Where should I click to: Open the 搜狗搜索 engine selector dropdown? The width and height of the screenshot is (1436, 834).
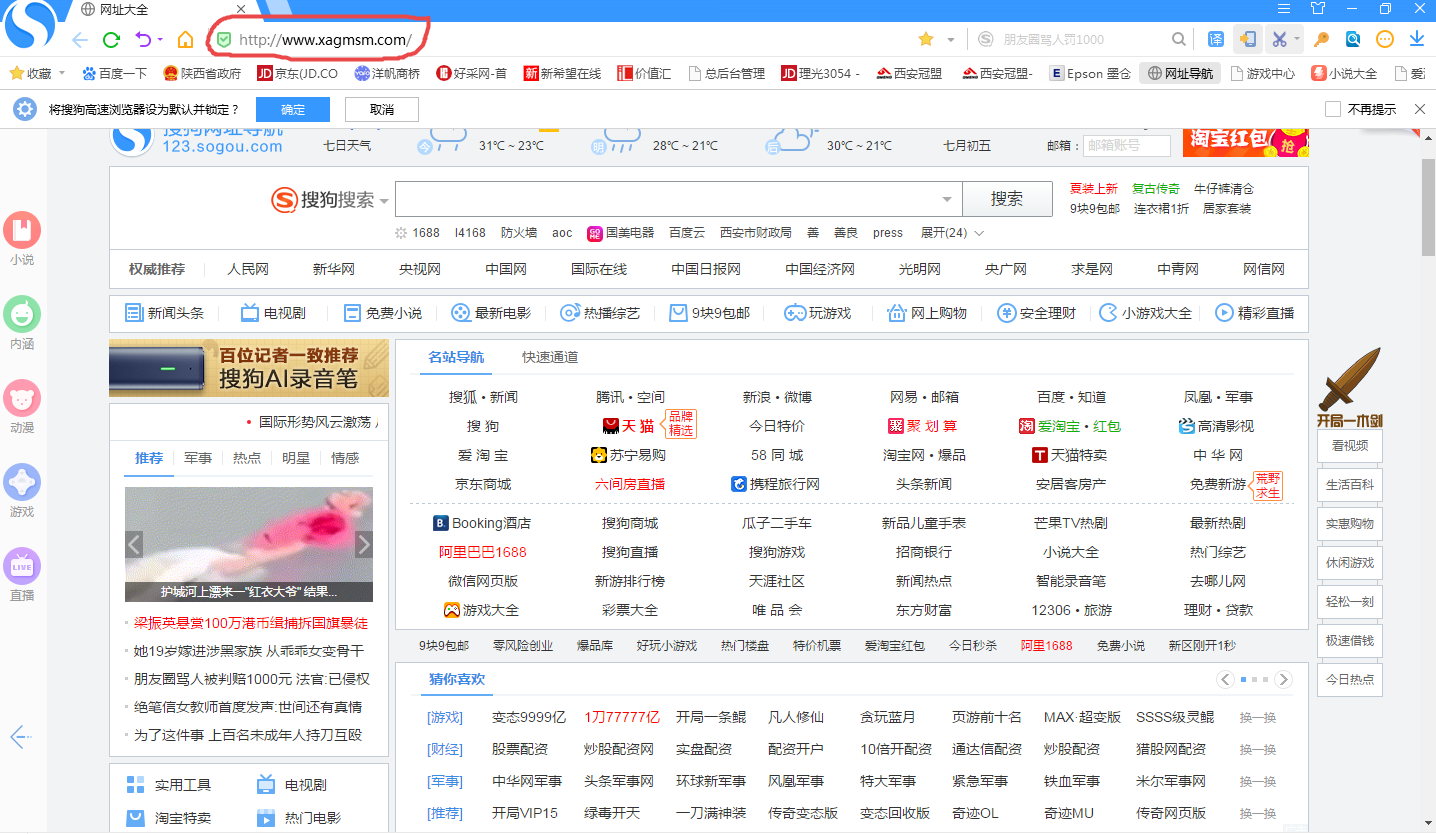tap(384, 201)
